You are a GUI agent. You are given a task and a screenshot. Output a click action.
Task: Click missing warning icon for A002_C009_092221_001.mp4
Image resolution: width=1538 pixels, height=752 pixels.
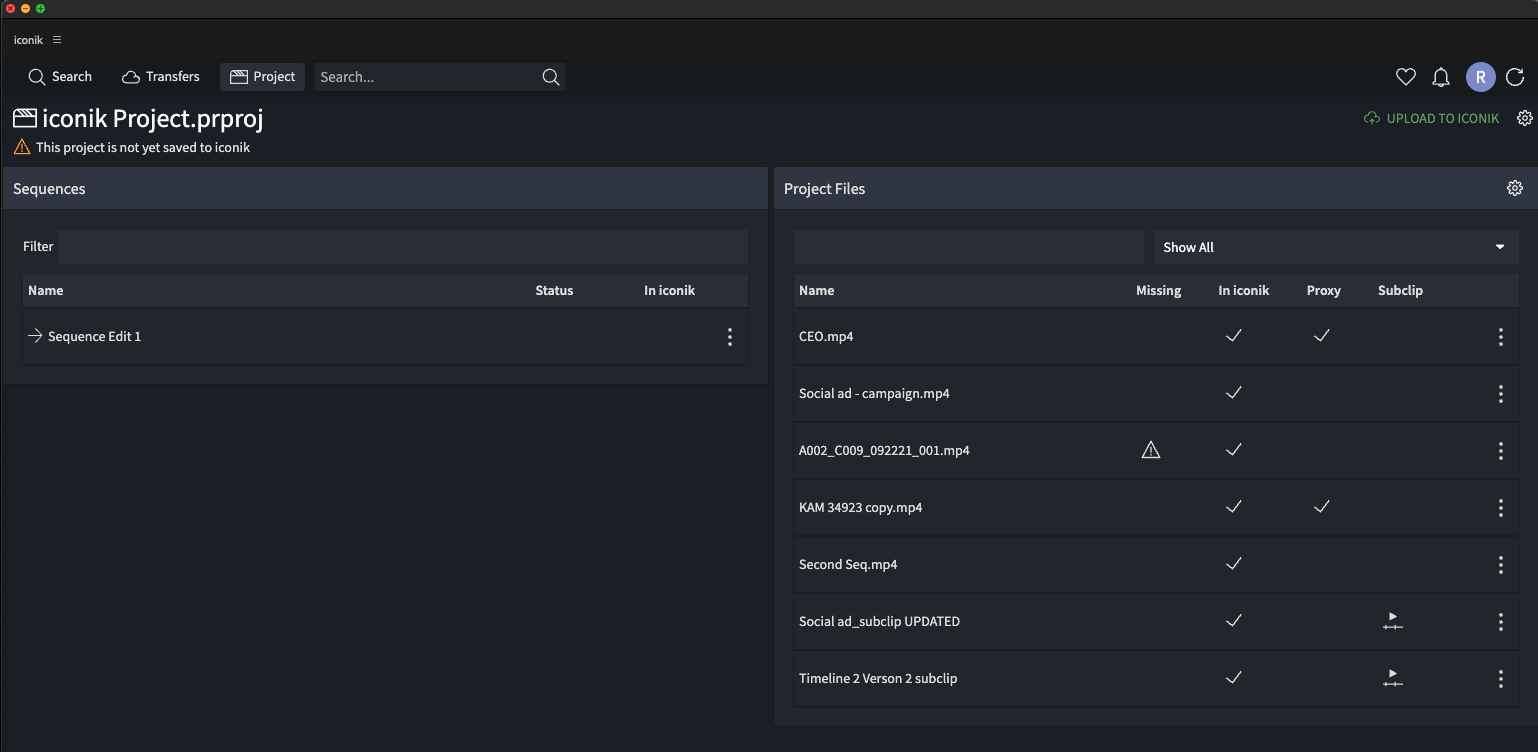click(1151, 451)
